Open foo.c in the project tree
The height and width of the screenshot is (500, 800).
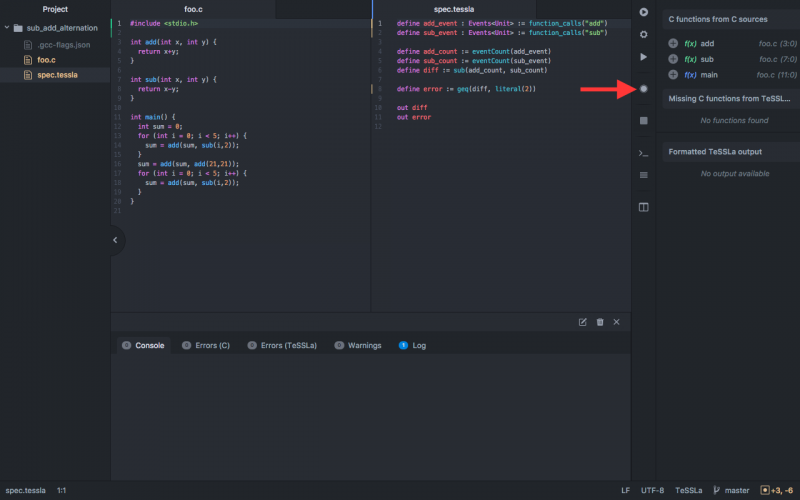point(46,60)
